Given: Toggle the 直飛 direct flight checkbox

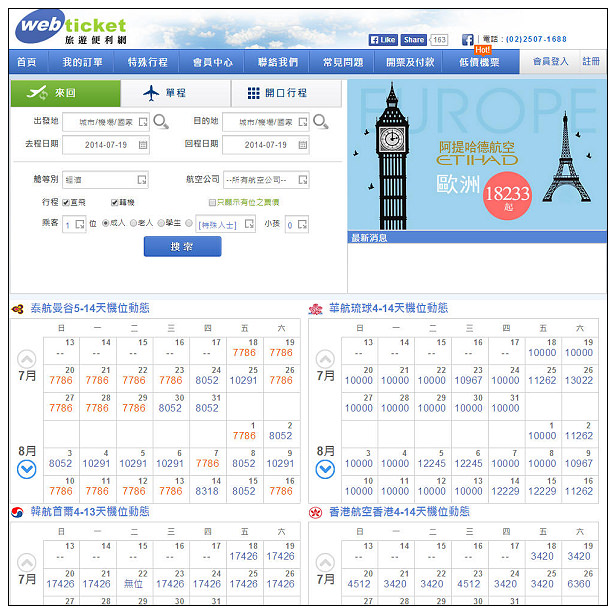Looking at the screenshot, I should pyautogui.click(x=66, y=203).
